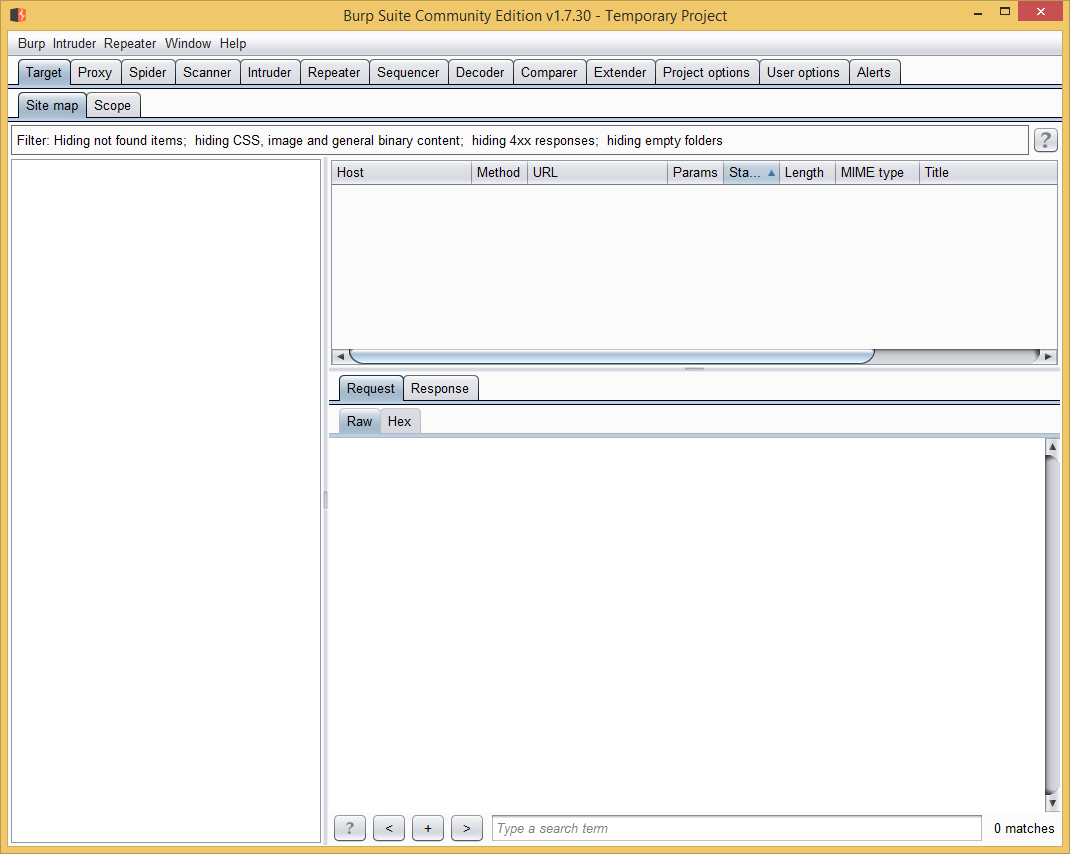This screenshot has width=1070, height=854.
Task: Open the User options tab
Action: [x=802, y=72]
